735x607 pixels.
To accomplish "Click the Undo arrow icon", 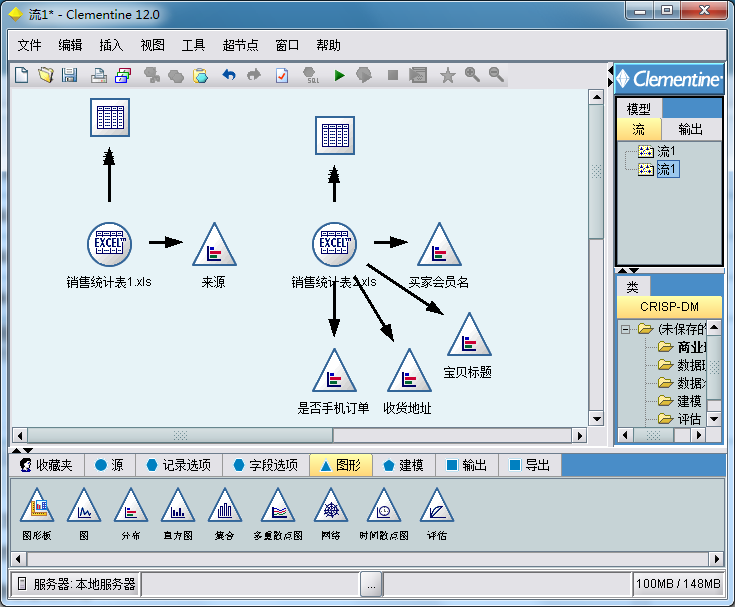I will 229,75.
